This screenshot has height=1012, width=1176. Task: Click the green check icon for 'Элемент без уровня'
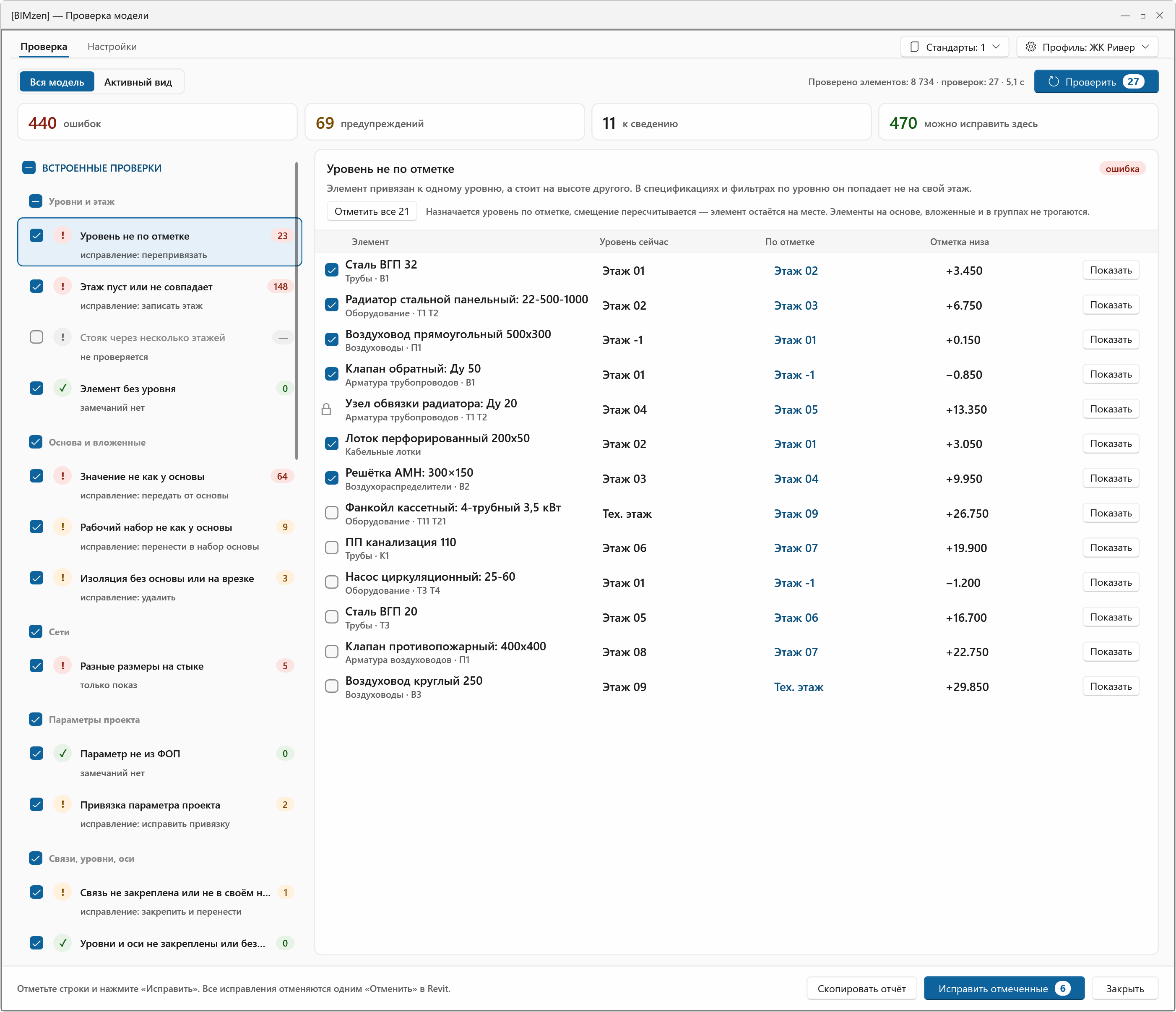point(62,388)
